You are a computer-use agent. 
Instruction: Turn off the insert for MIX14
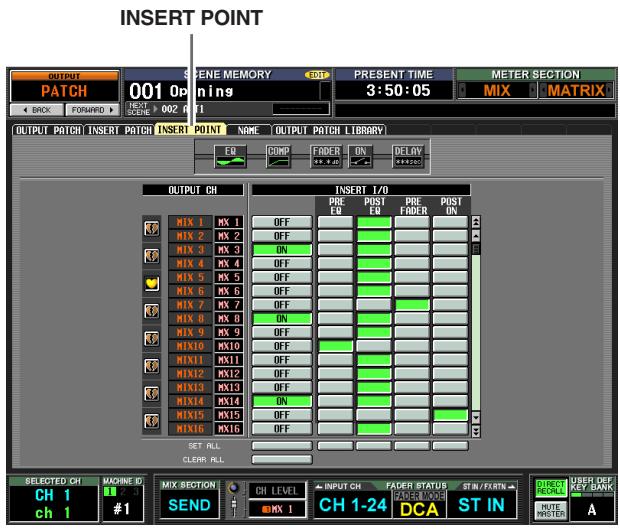pyautogui.click(x=282, y=401)
